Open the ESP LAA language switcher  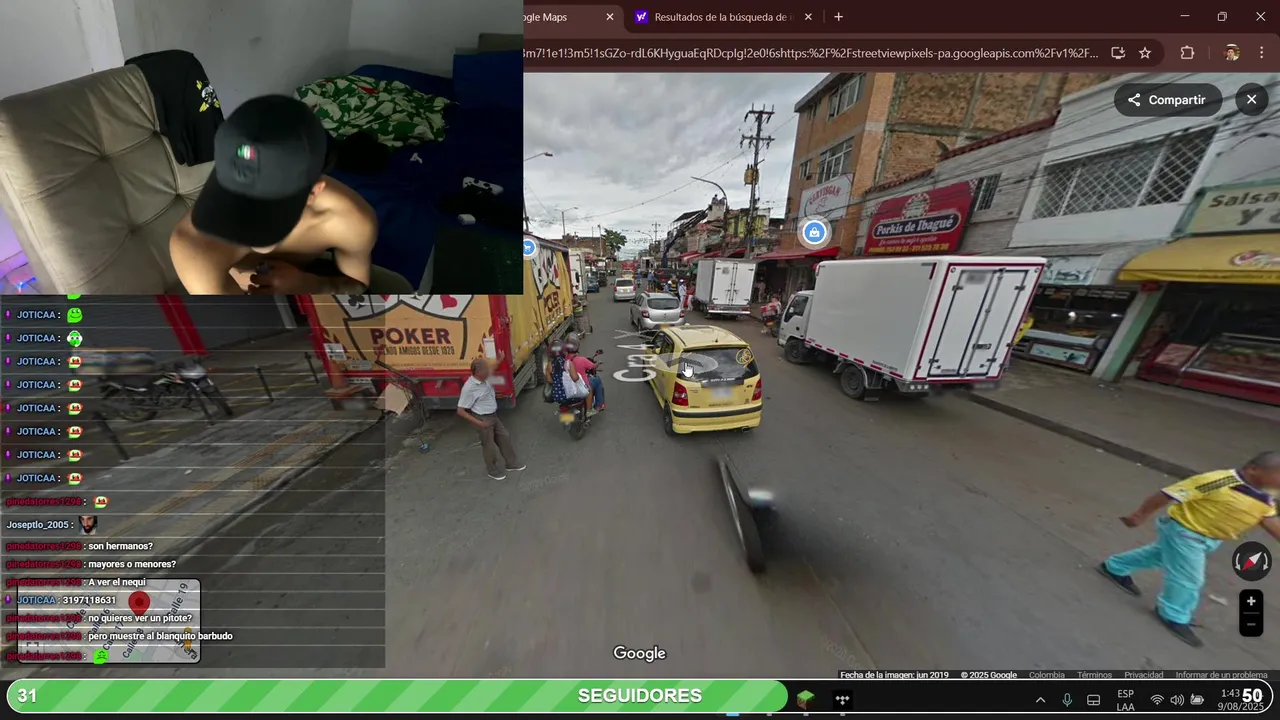[1125, 700]
